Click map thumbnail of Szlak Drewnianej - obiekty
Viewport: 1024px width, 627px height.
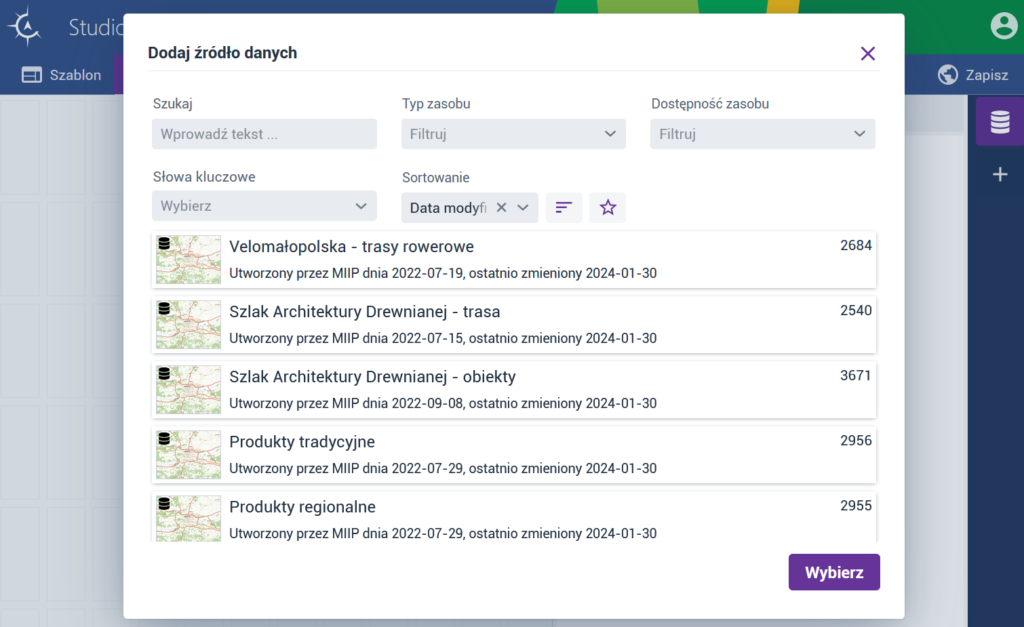pos(188,390)
